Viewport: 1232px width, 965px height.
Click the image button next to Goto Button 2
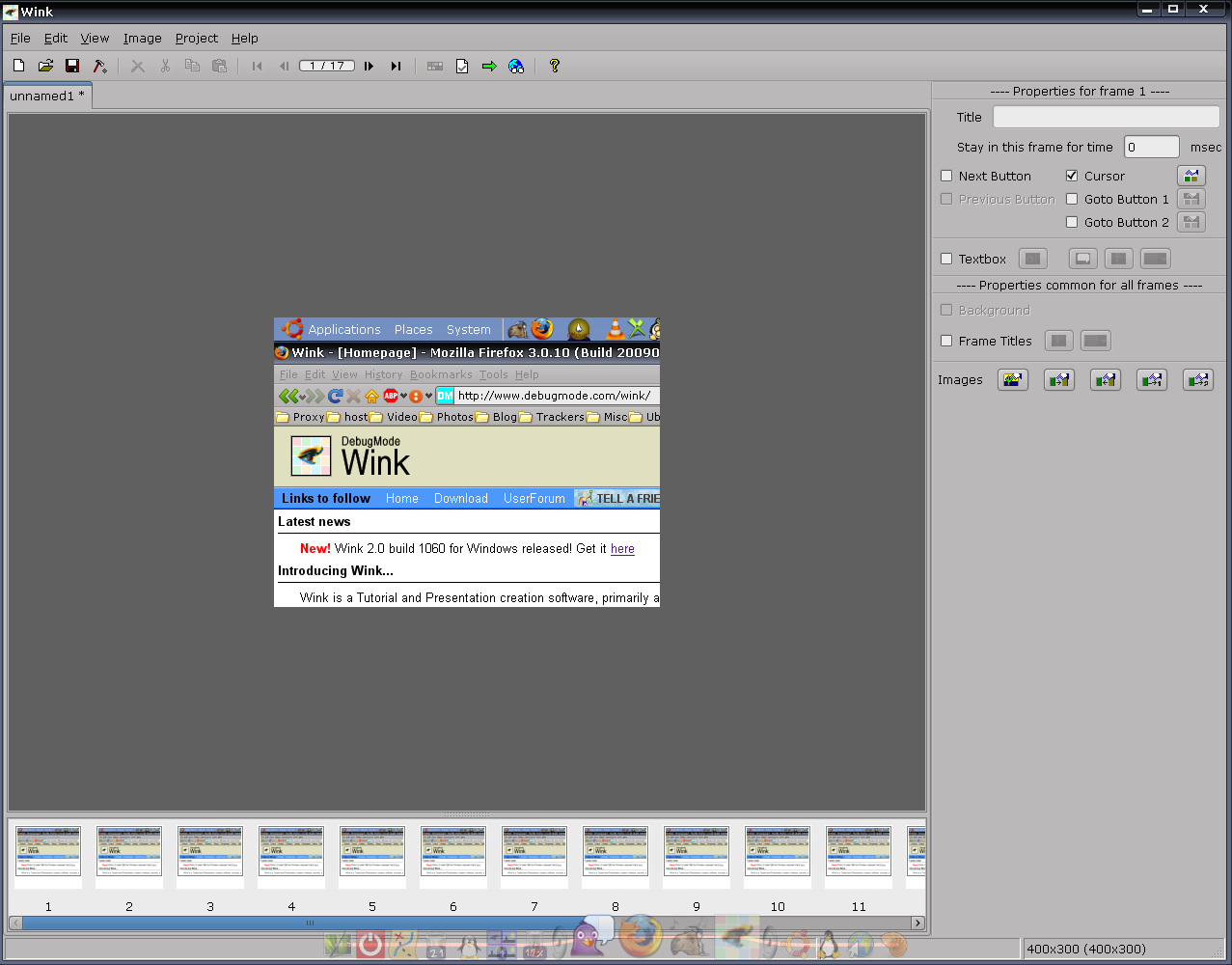[1191, 222]
